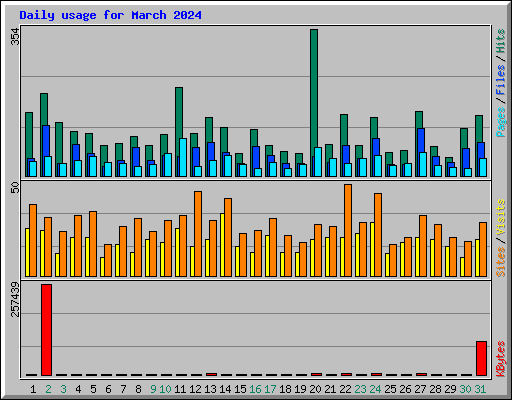Image resolution: width=512 pixels, height=400 pixels.
Task: Click the green day label 24
Action: pyautogui.click(x=375, y=389)
